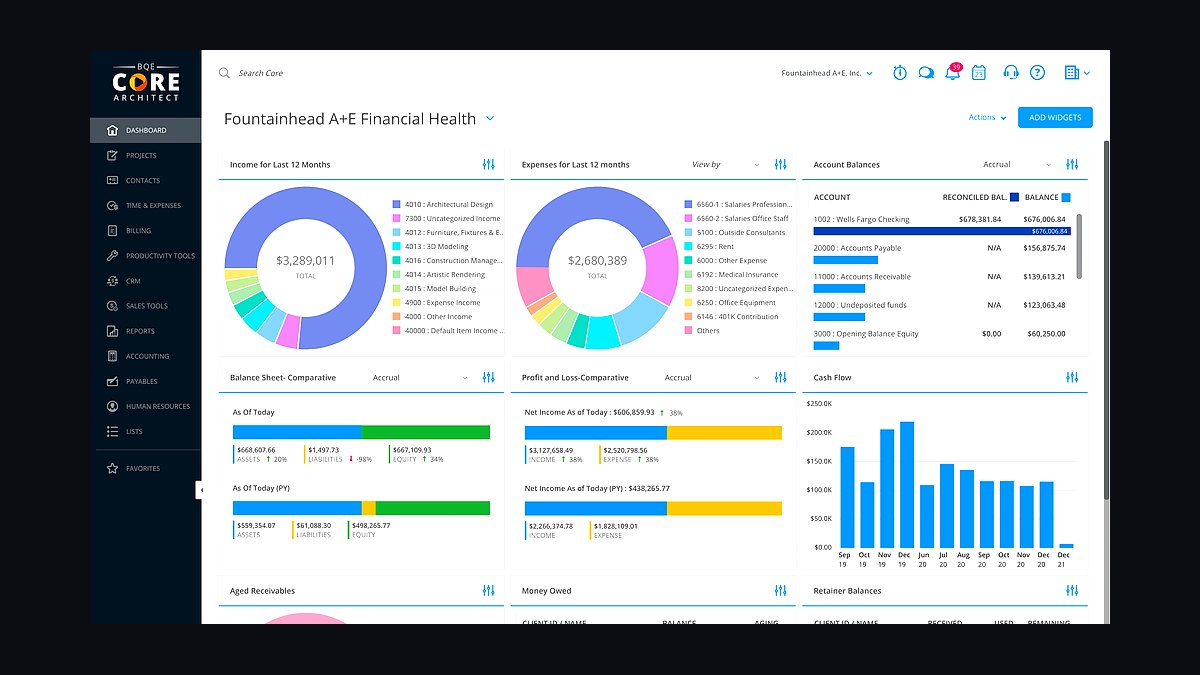This screenshot has height=675, width=1200.
Task: Open Accrual dropdown in Profit and Loss-Comparative widget
Action: [x=712, y=377]
